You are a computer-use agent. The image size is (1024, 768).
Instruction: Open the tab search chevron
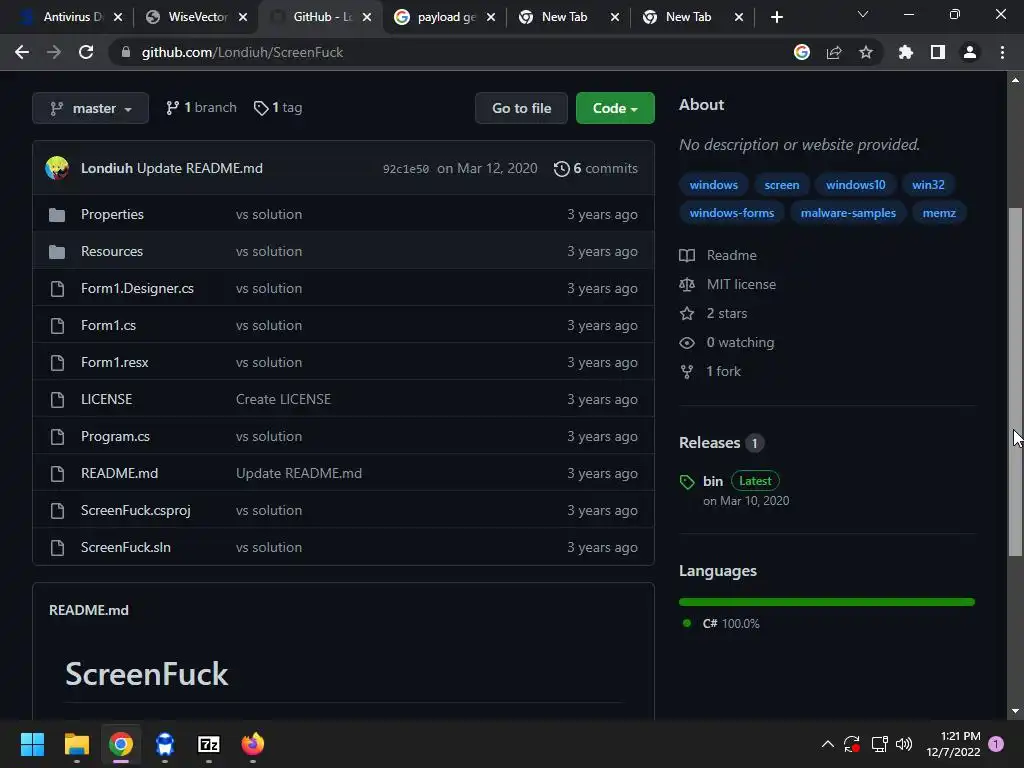point(863,14)
